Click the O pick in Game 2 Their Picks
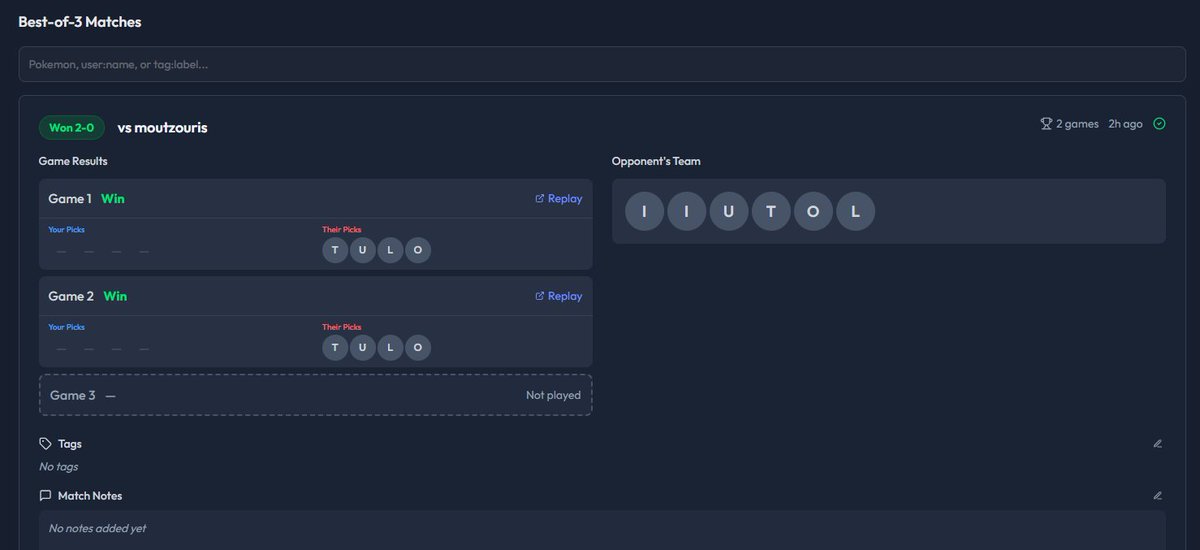This screenshot has width=1200, height=550. pos(418,347)
